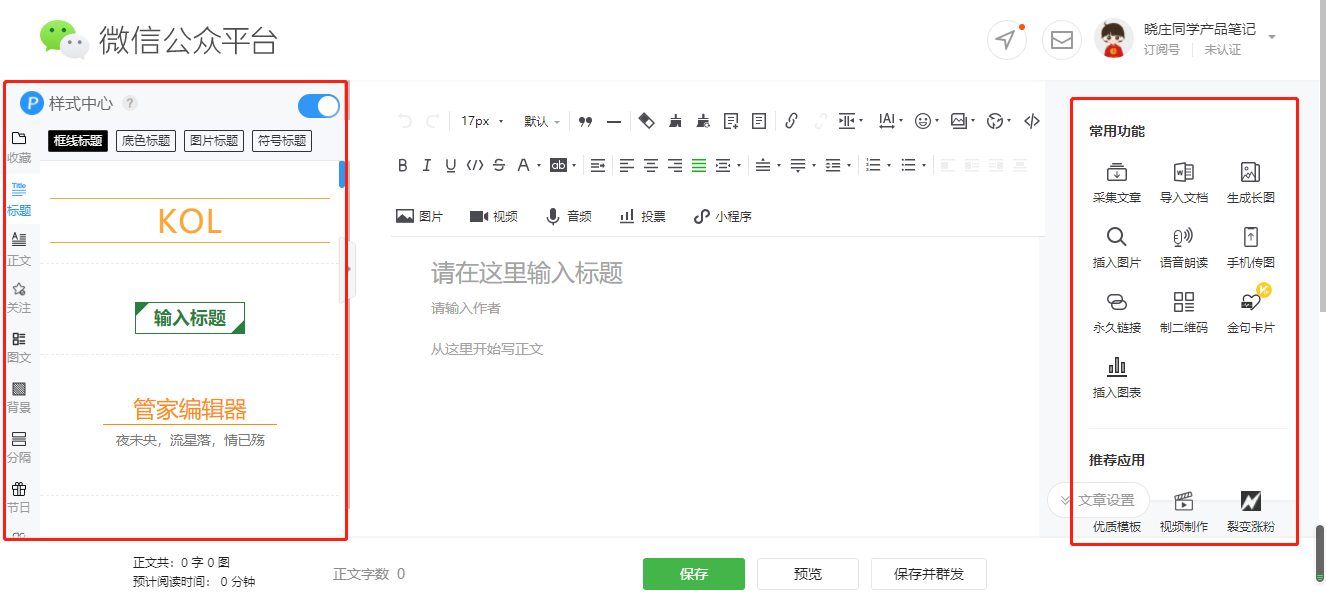This screenshot has height=610, width=1326.
Task: Insert a poll via 投票
Action: point(642,216)
